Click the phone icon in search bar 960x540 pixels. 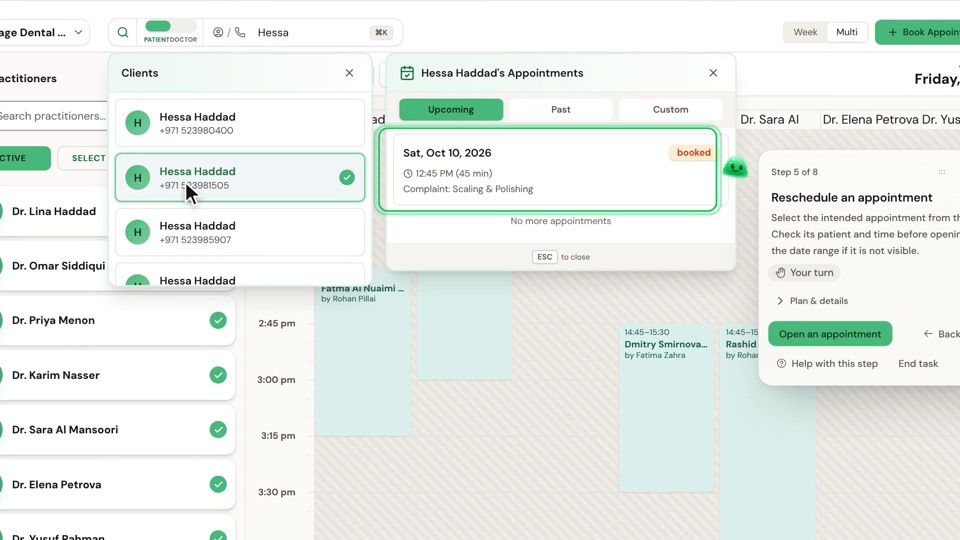[240, 32]
